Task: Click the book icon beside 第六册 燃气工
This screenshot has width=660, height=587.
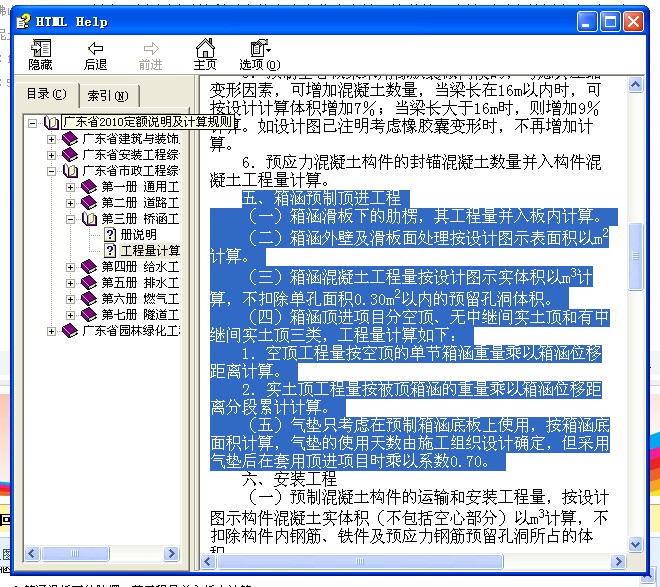Action: (89, 298)
